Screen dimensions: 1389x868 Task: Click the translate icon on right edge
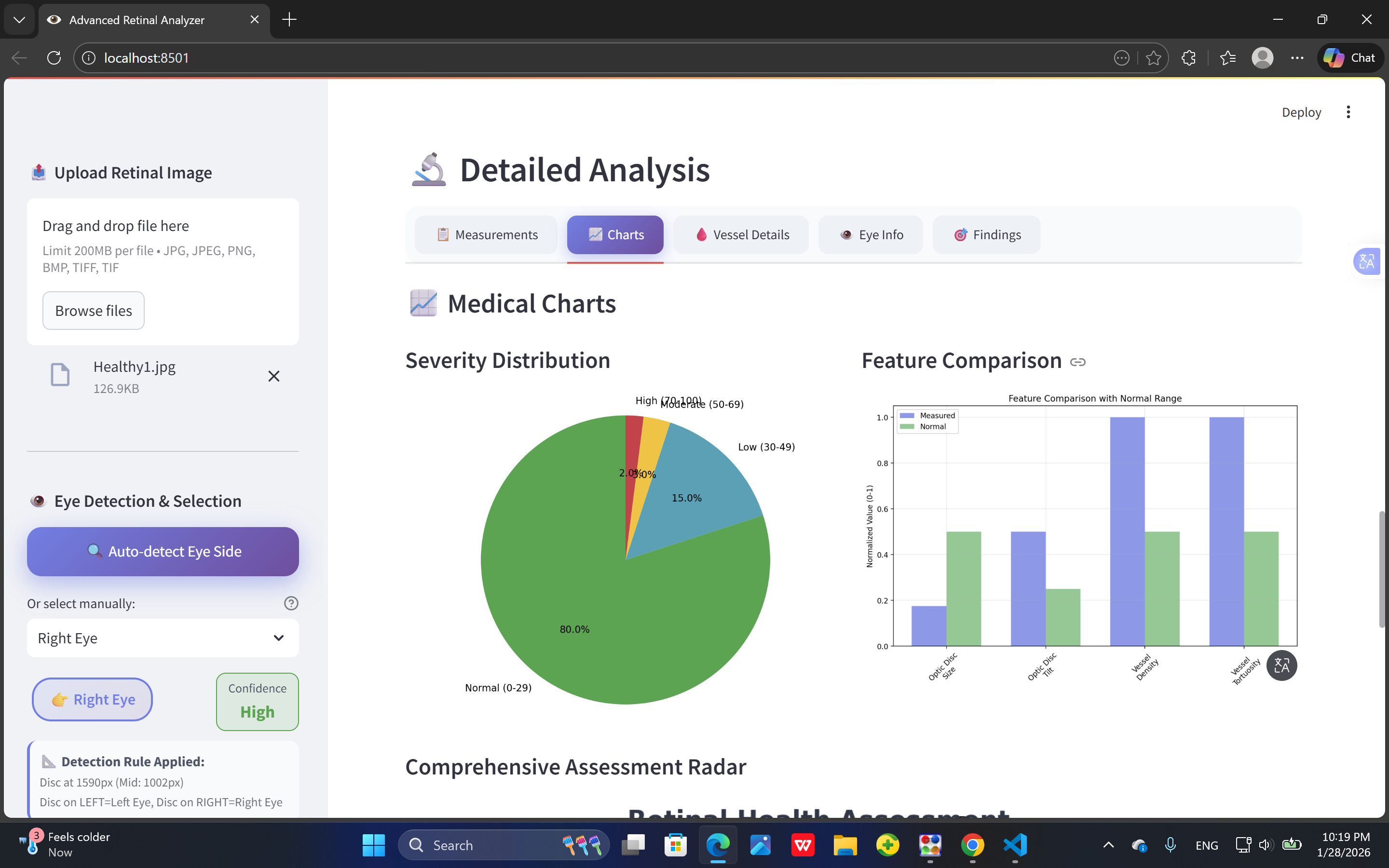(x=1367, y=262)
